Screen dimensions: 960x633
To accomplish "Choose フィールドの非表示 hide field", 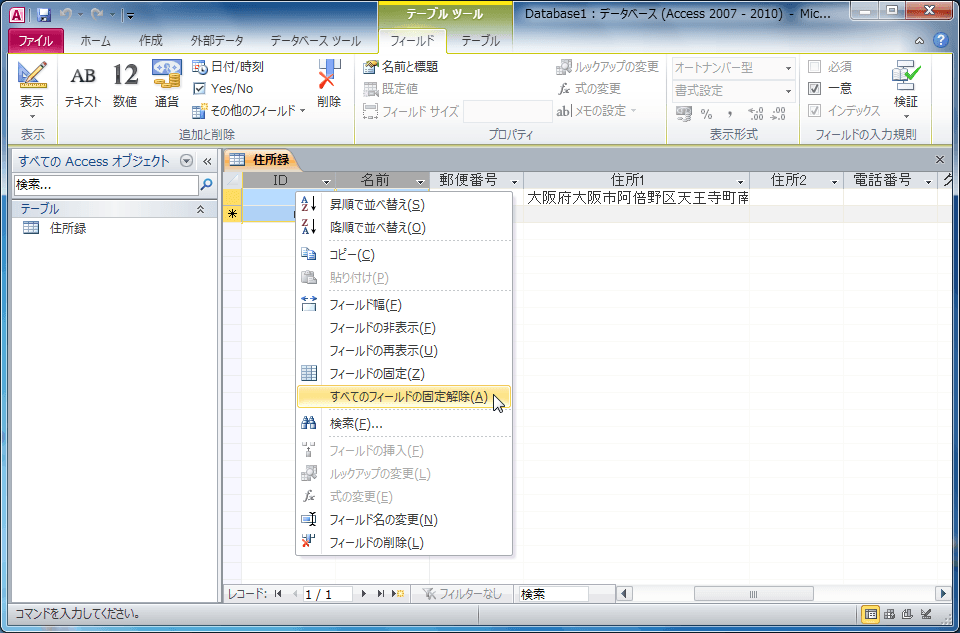I will pyautogui.click(x=404, y=328).
